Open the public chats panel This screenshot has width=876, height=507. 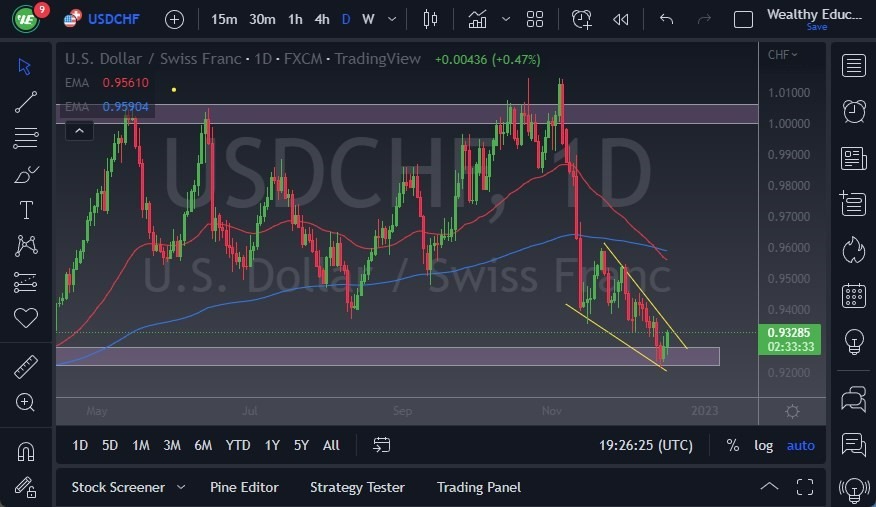[x=854, y=399]
